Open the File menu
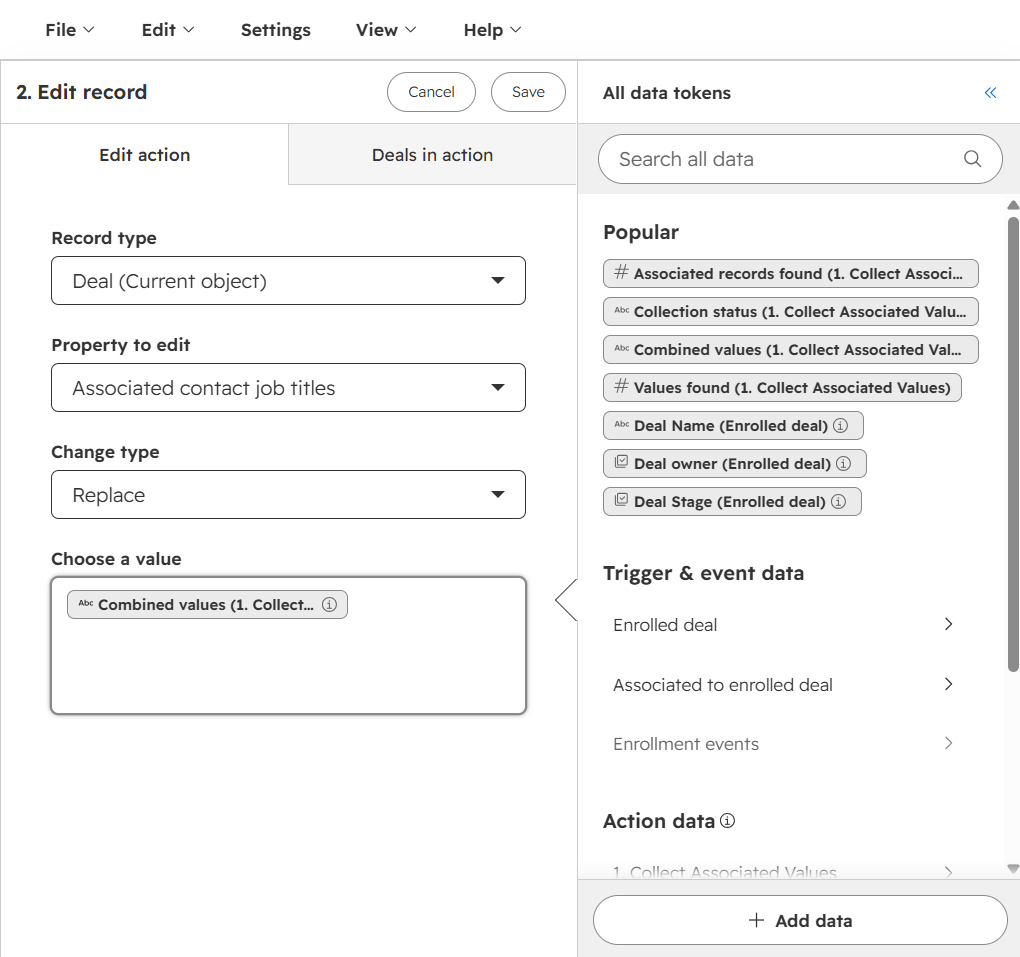 pos(70,30)
